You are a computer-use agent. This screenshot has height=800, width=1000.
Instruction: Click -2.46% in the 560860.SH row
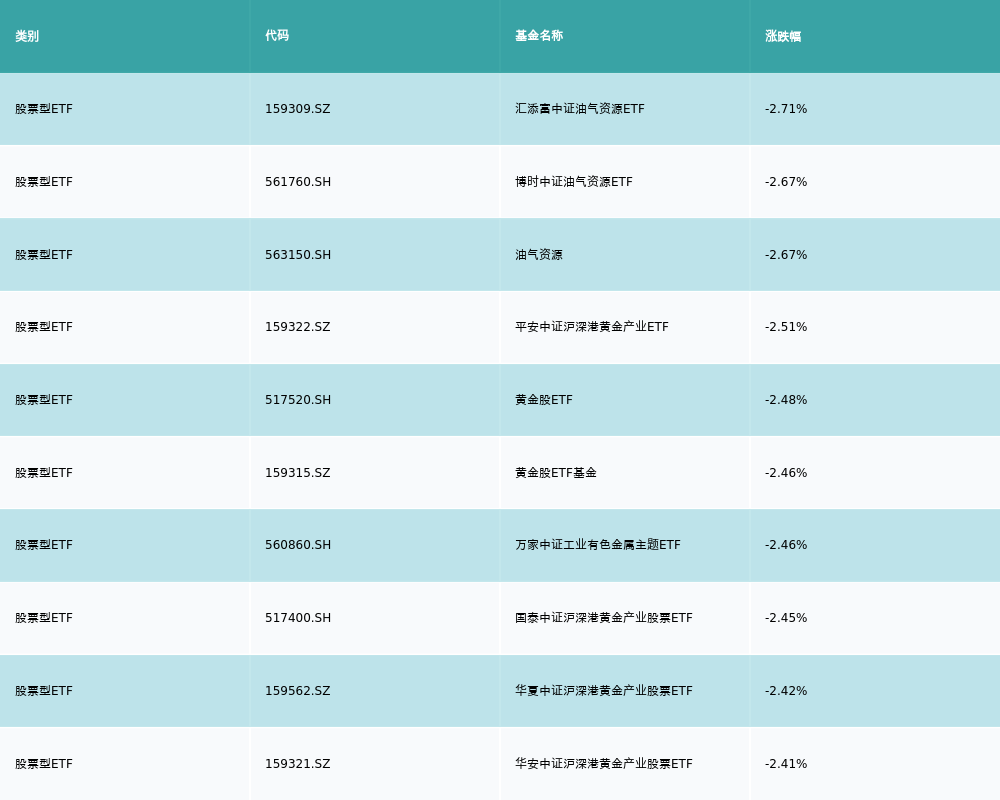(786, 545)
